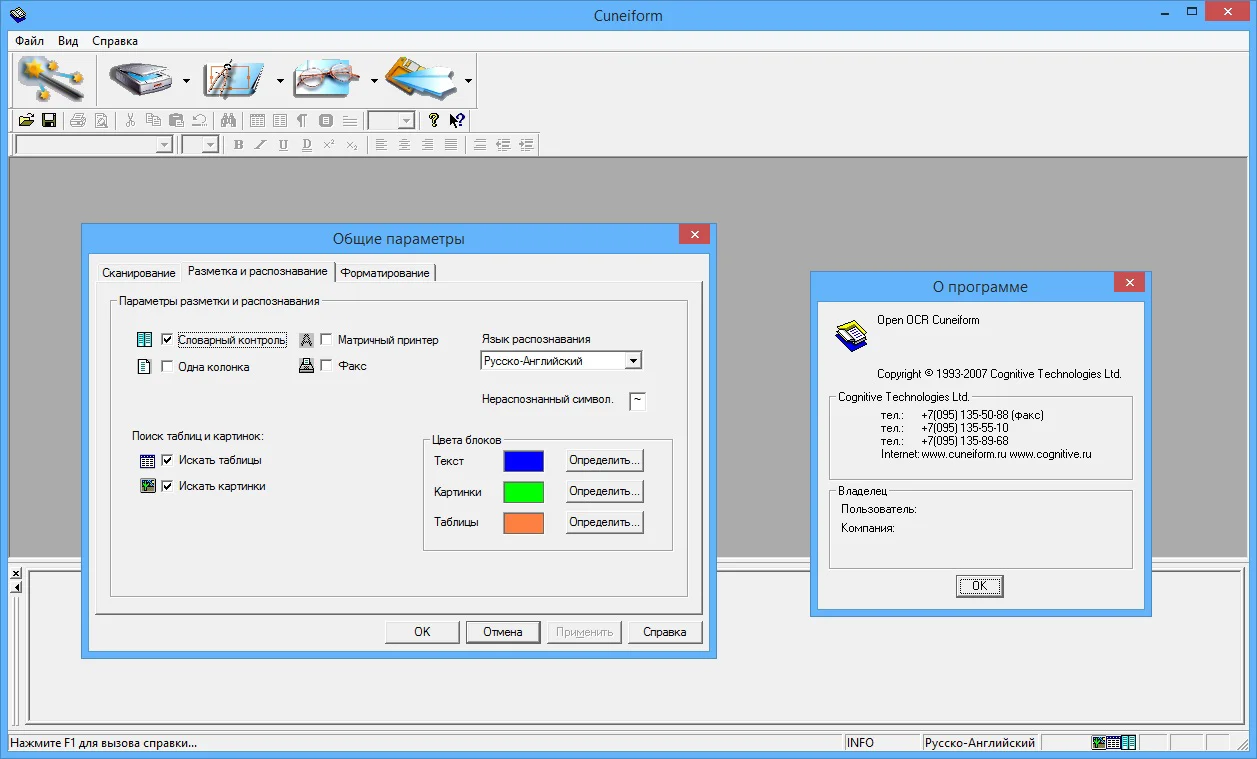Click OK in Общие параметры dialog

point(422,632)
